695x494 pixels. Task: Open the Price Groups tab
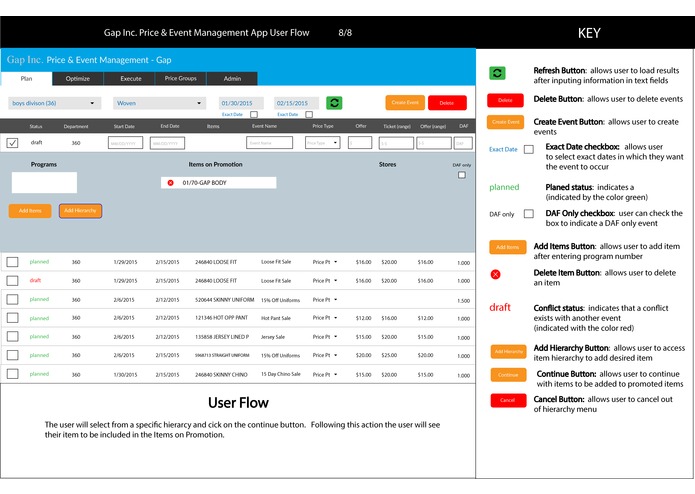pyautogui.click(x=180, y=78)
